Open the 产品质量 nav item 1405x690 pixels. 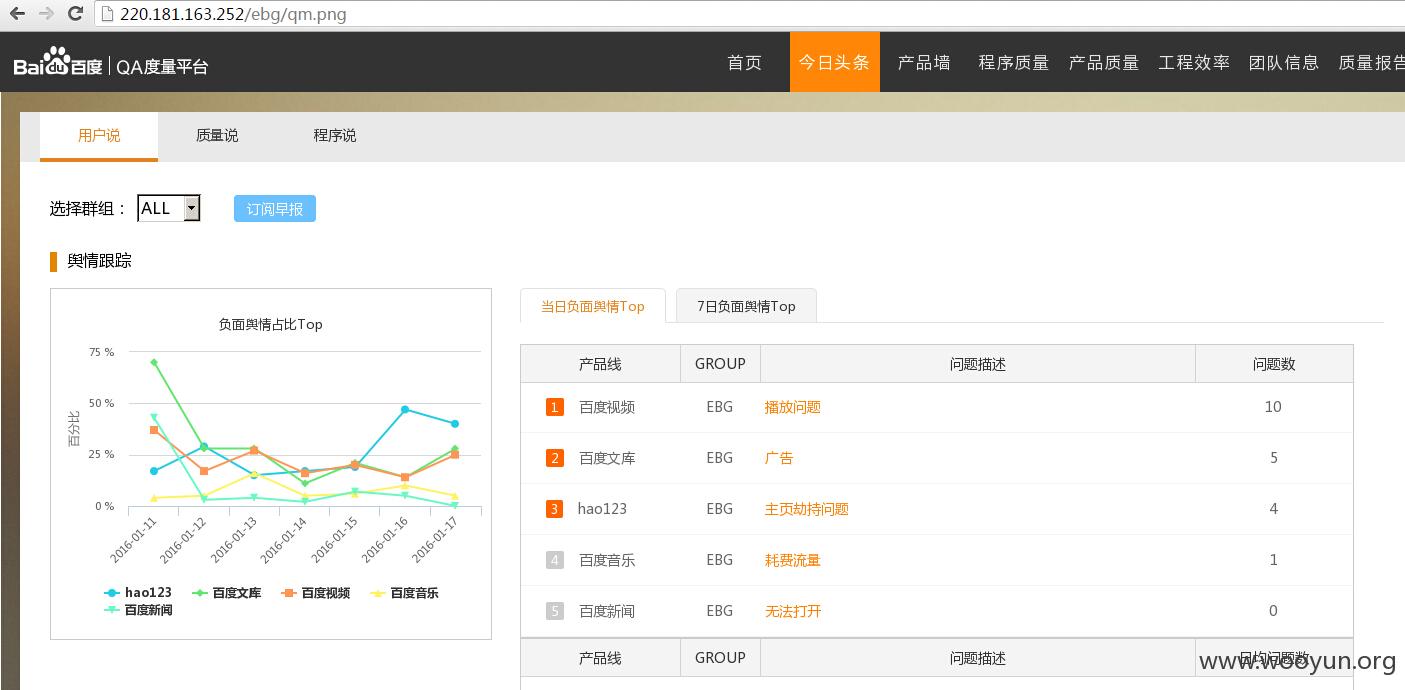tap(1104, 62)
